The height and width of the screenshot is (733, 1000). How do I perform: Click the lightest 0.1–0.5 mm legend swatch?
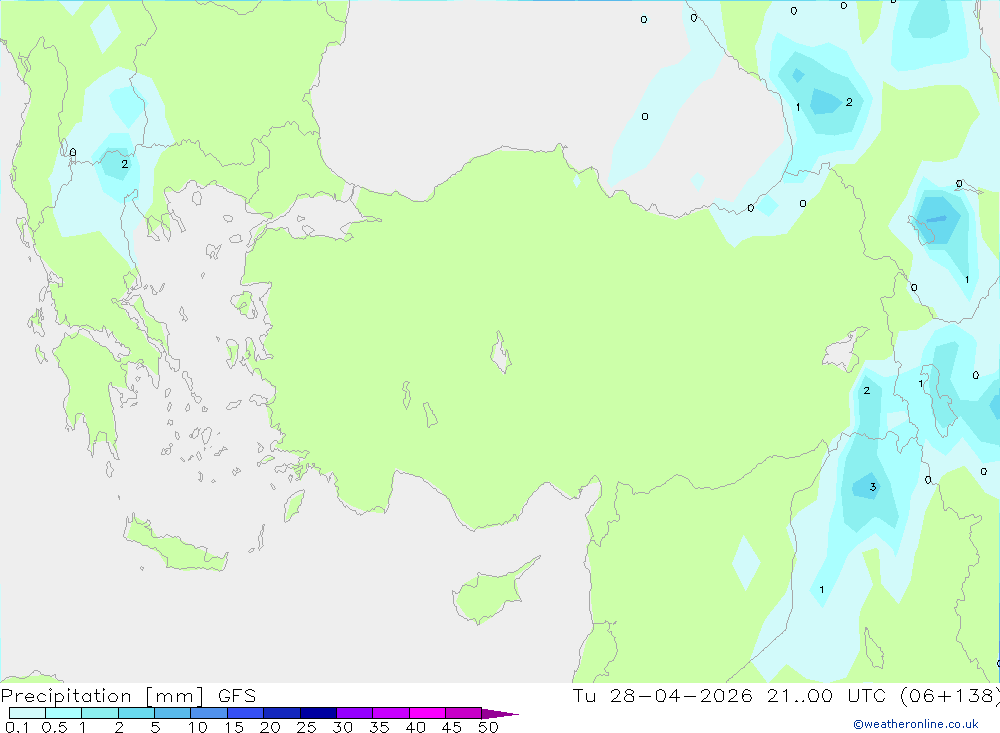pyautogui.click(x=27, y=713)
